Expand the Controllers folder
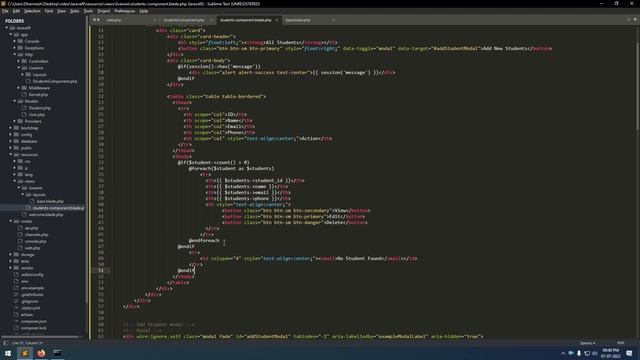This screenshot has width=640, height=360. (x=19, y=61)
